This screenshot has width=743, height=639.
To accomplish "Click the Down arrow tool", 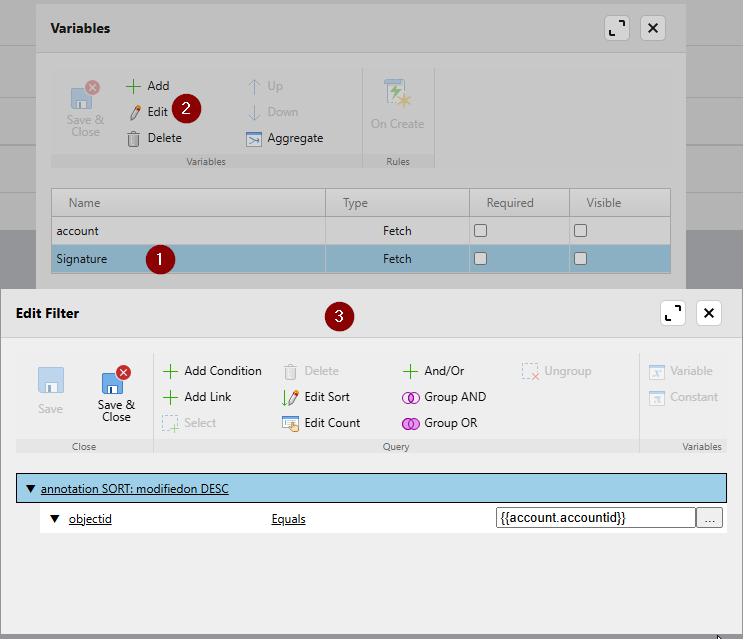I will click(x=273, y=112).
